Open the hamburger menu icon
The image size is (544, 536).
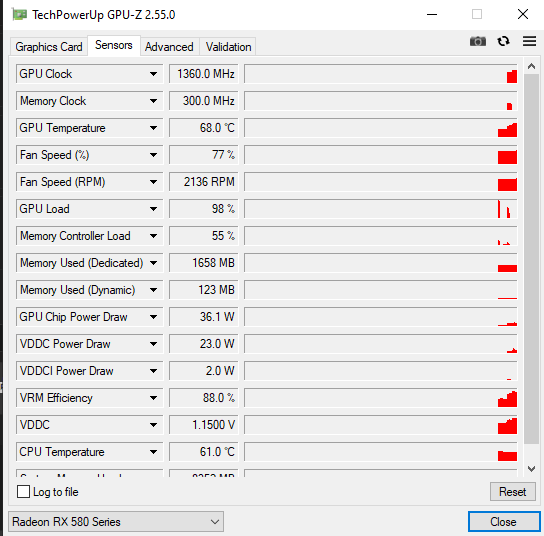pos(529,41)
